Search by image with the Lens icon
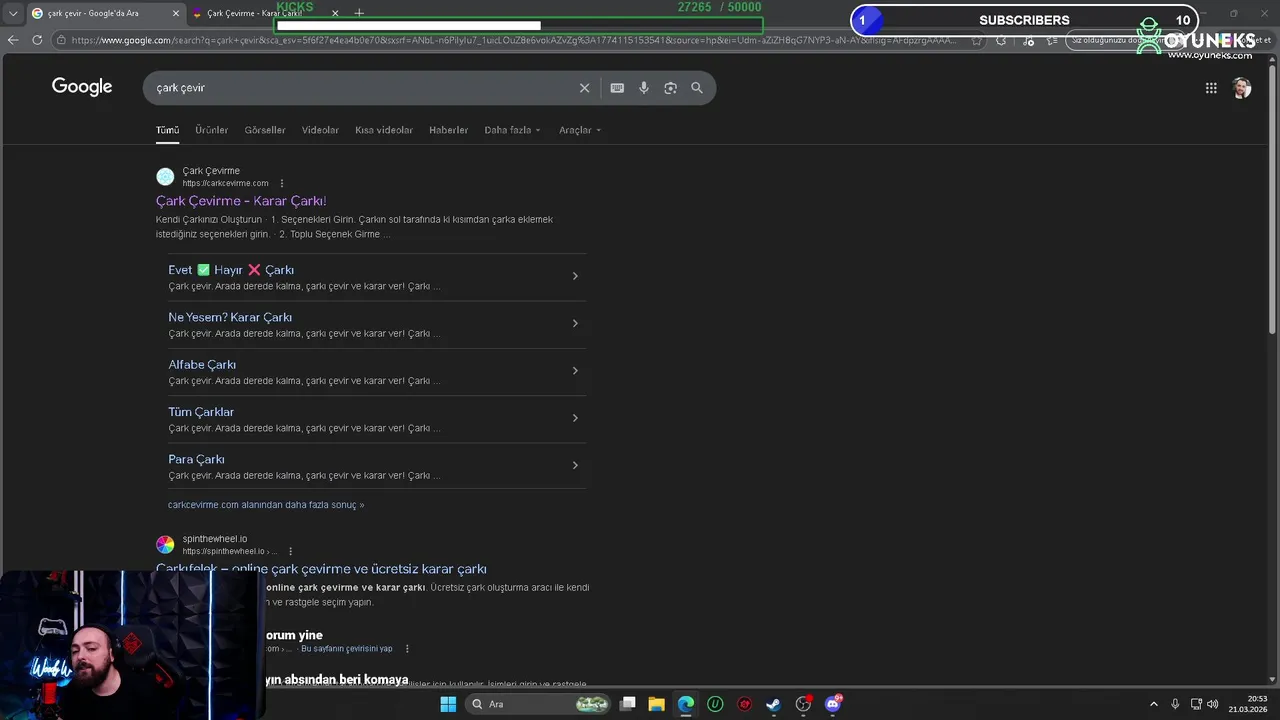 point(670,88)
